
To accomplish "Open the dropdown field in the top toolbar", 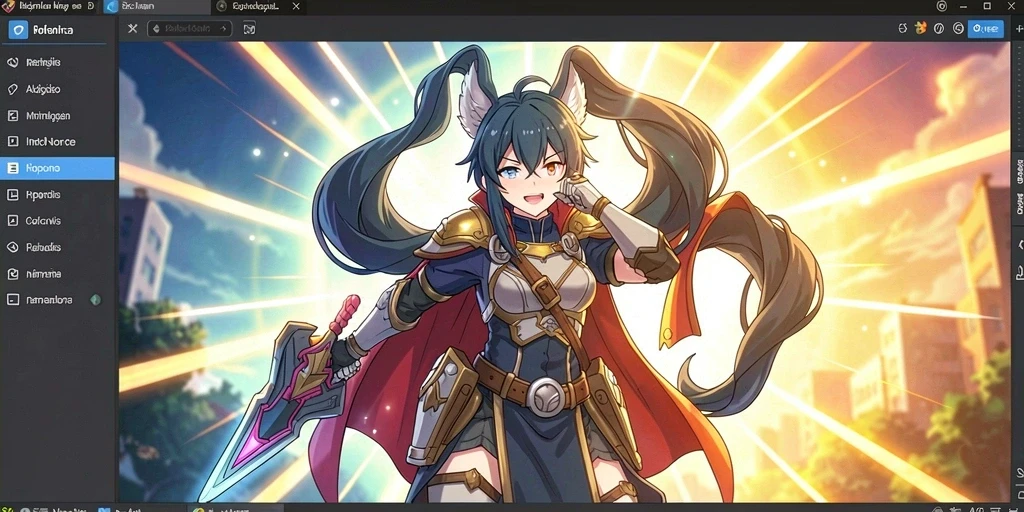I will (x=189, y=29).
